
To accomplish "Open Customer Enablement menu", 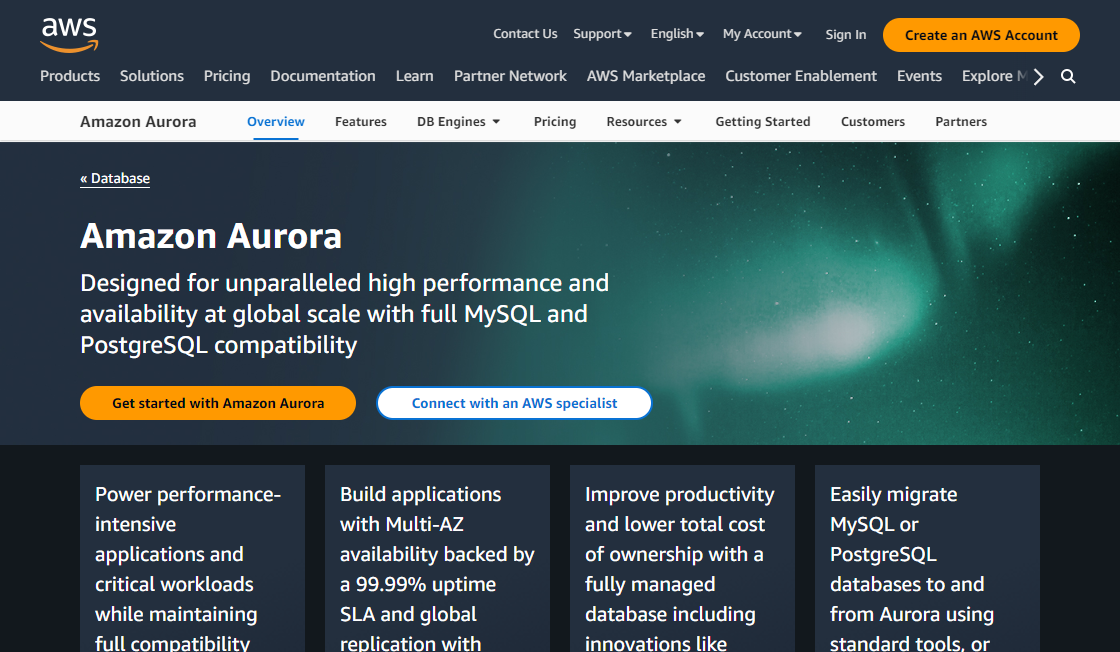I will pyautogui.click(x=801, y=76).
